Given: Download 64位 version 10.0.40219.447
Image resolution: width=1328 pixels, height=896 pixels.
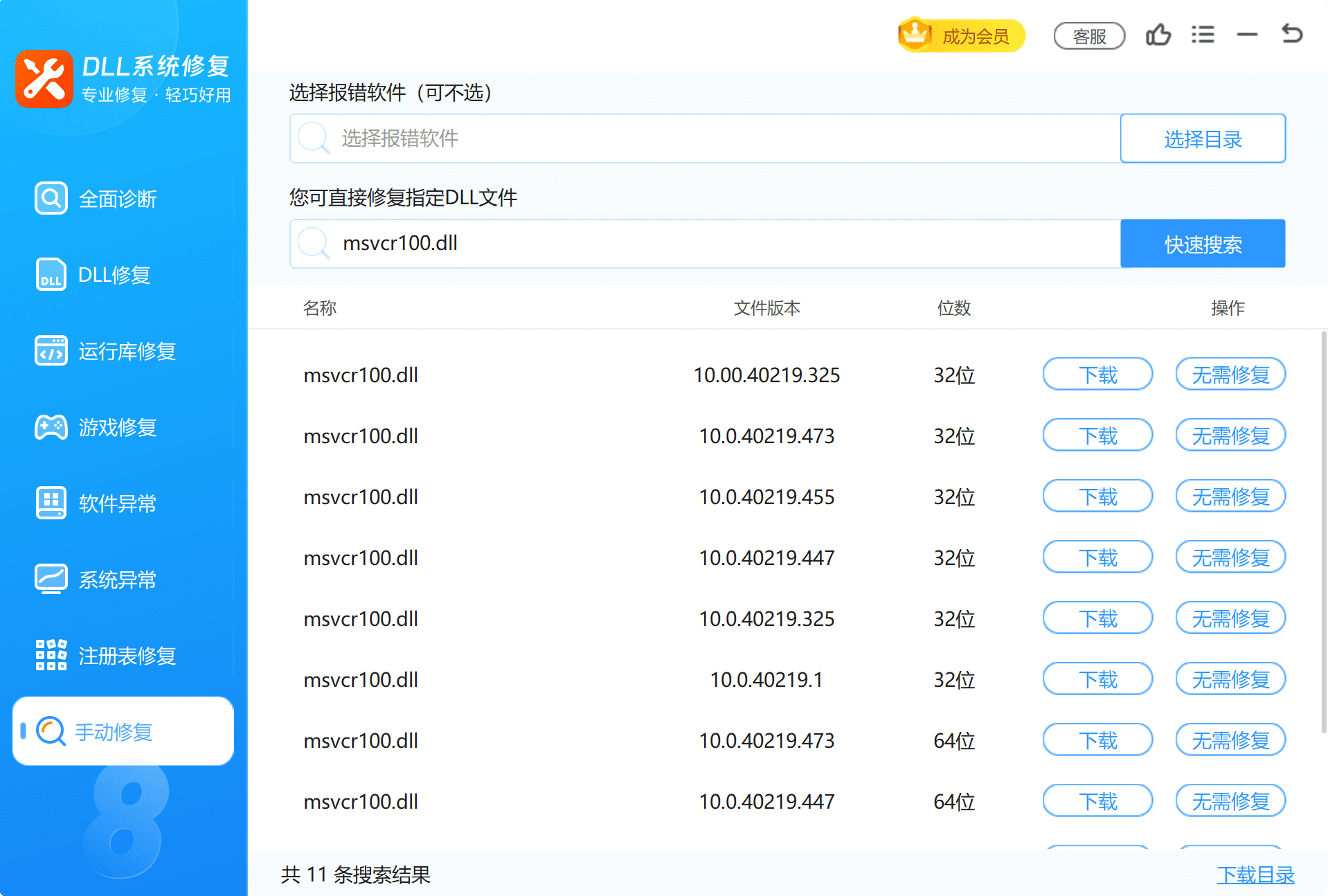Looking at the screenshot, I should coord(1097,801).
